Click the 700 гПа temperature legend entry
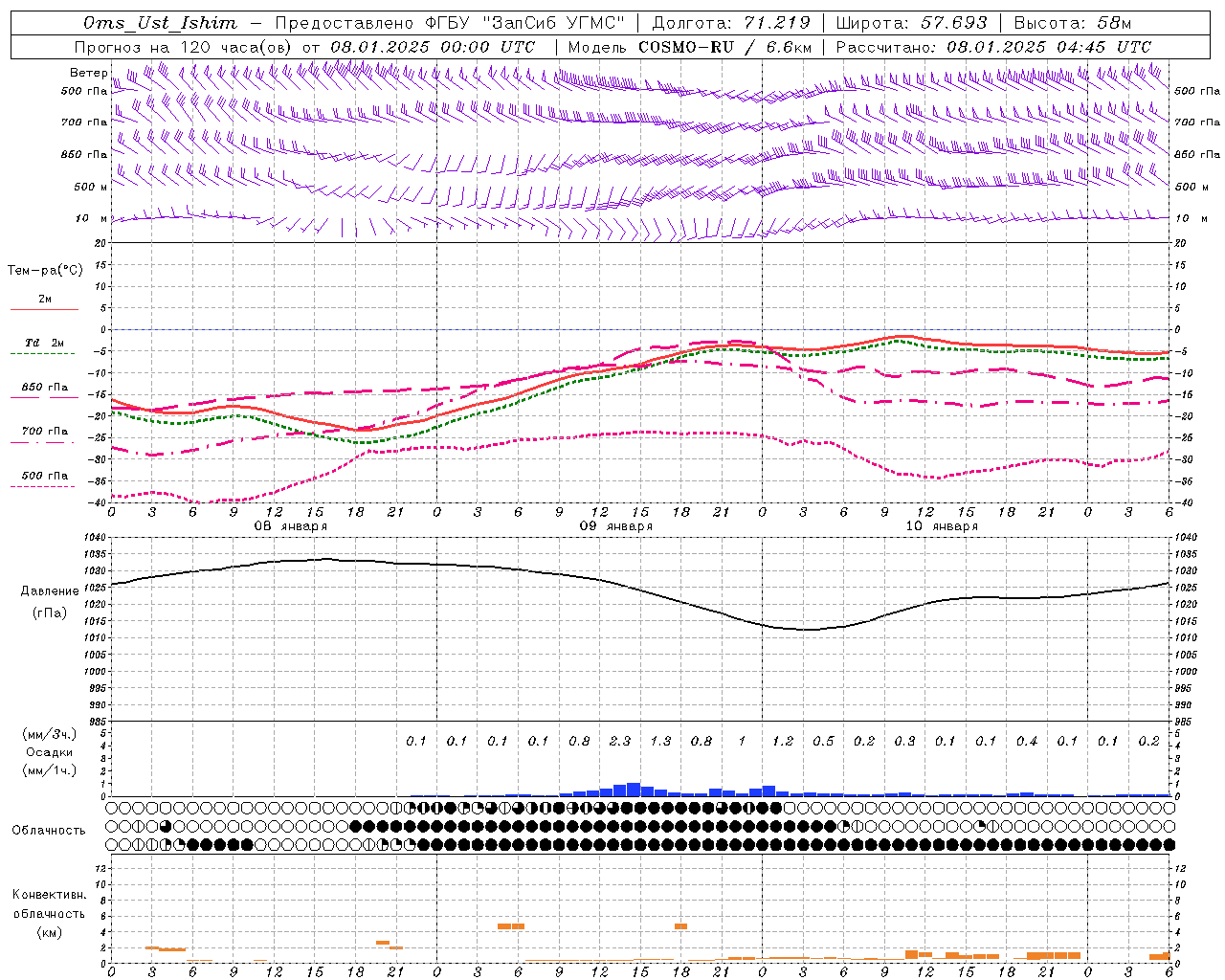This screenshot has height=980, width=1225. coord(45,432)
